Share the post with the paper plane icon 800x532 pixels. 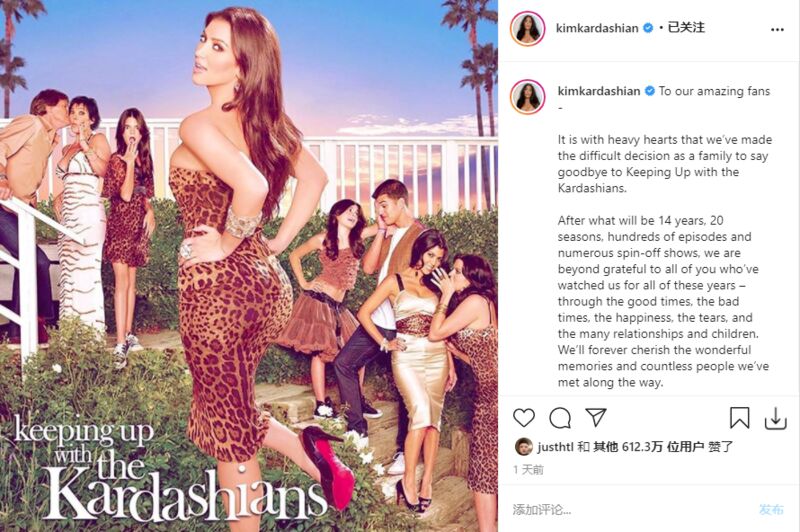tap(595, 417)
